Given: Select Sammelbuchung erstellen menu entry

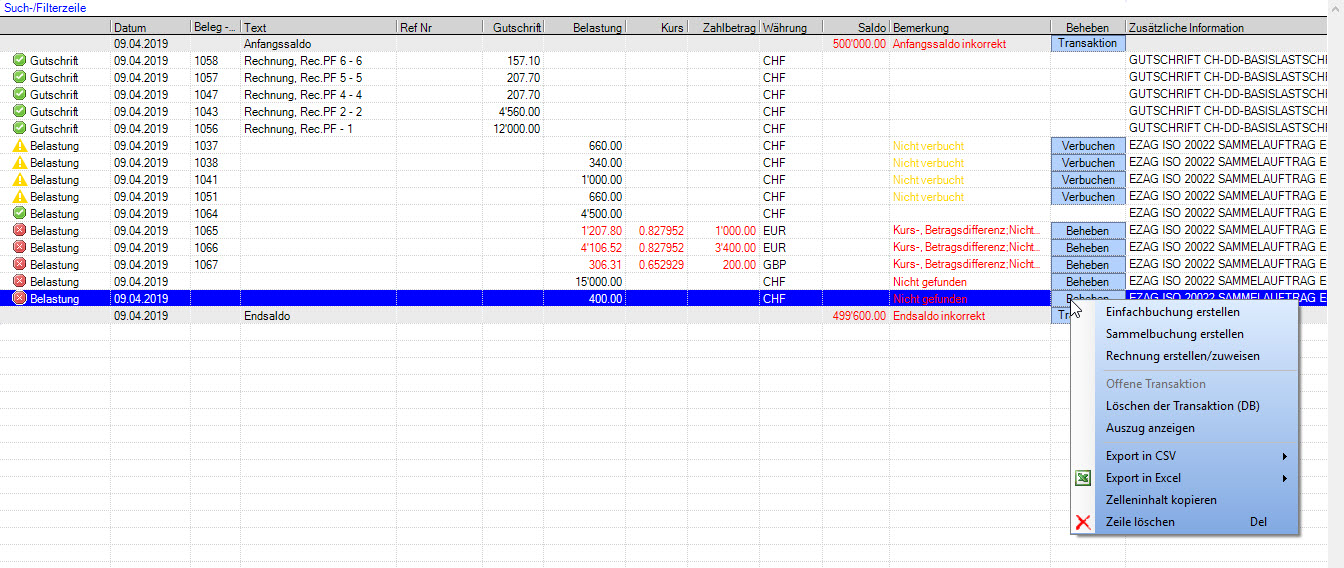Looking at the screenshot, I should [x=1174, y=334].
